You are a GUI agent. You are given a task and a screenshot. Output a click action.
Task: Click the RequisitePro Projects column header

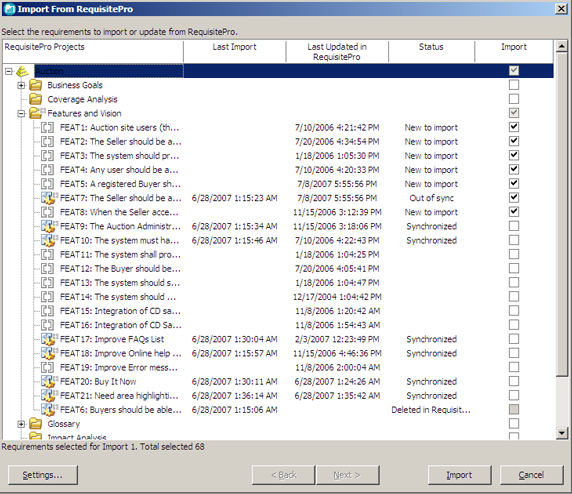(93, 51)
